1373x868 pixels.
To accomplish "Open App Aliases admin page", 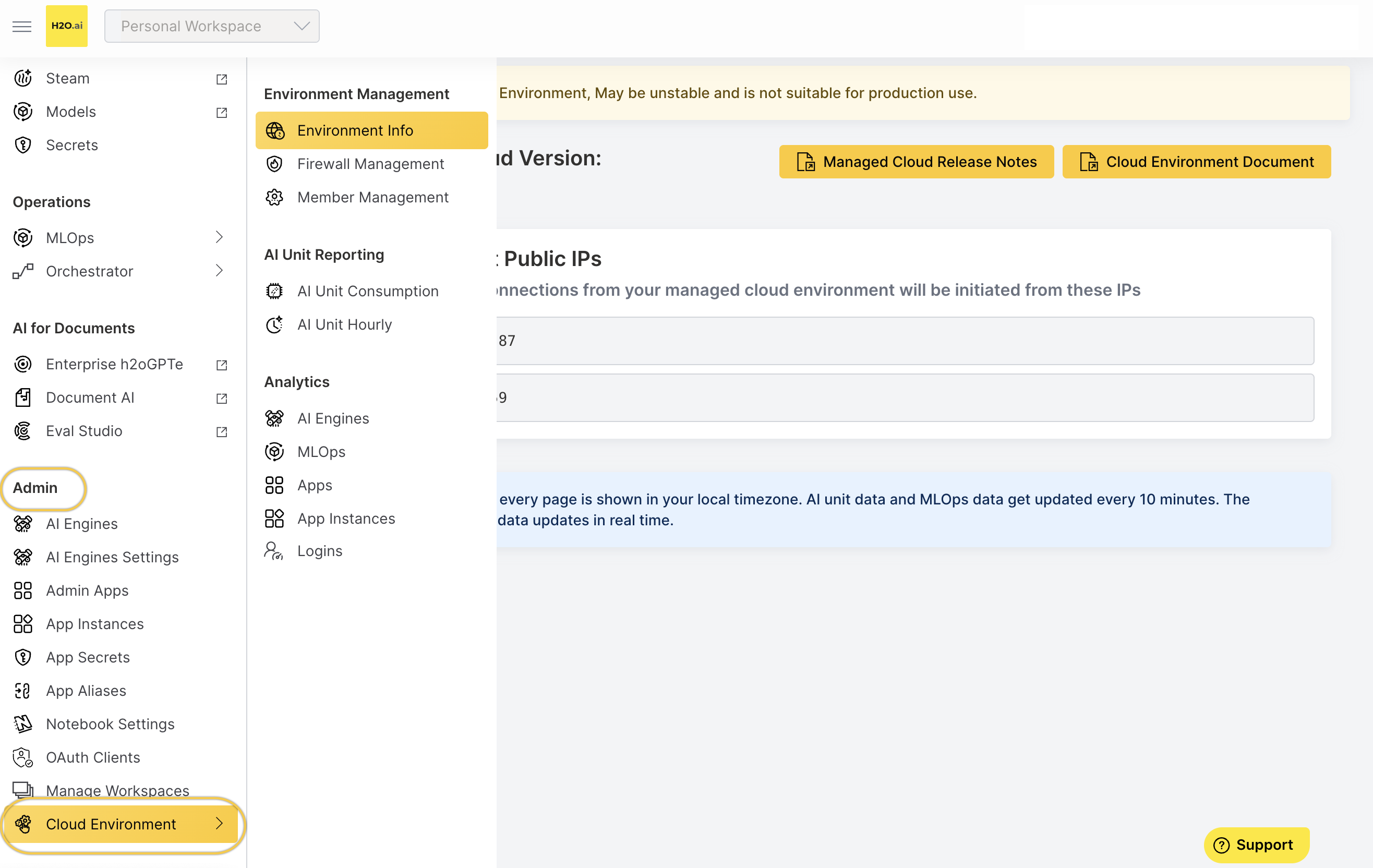I will point(86,691).
